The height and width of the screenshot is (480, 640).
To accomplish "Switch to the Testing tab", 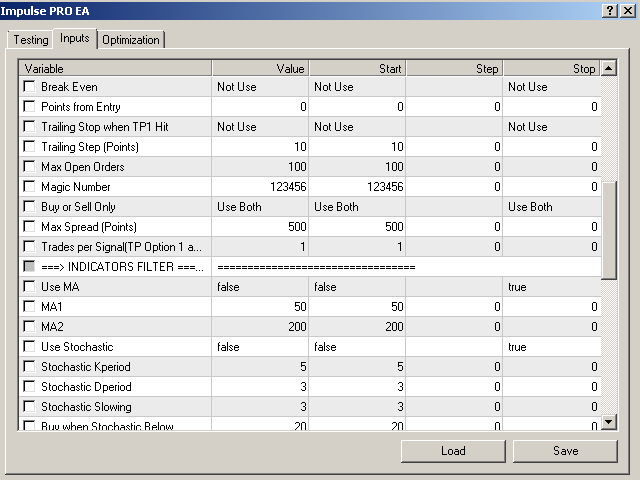I will 31,40.
